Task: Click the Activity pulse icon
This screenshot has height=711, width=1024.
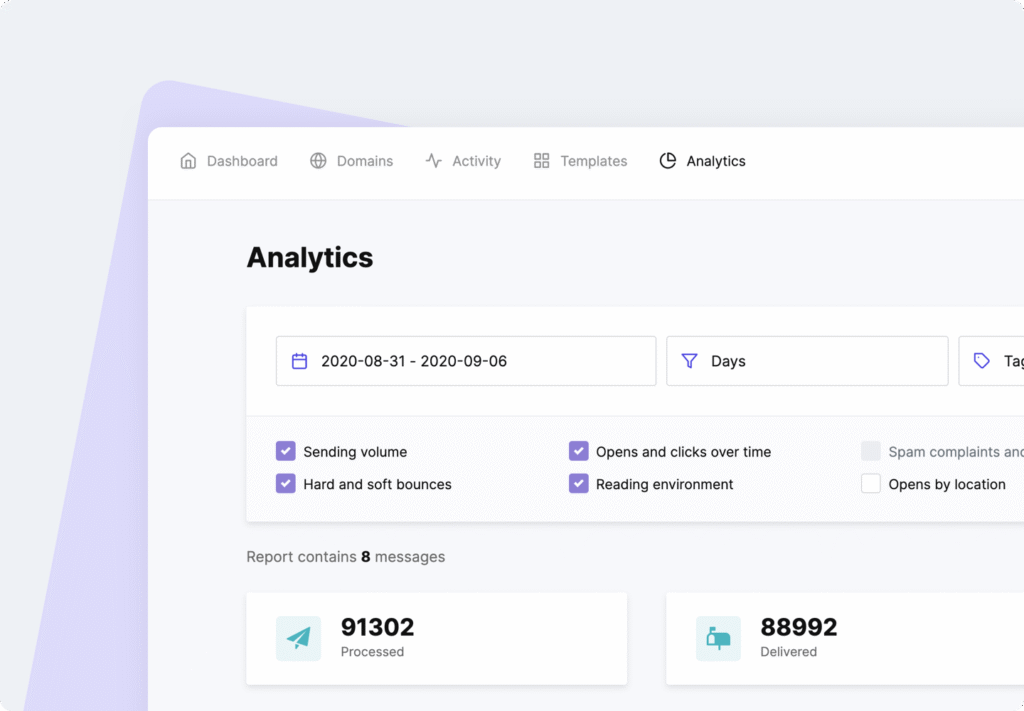Action: [434, 161]
